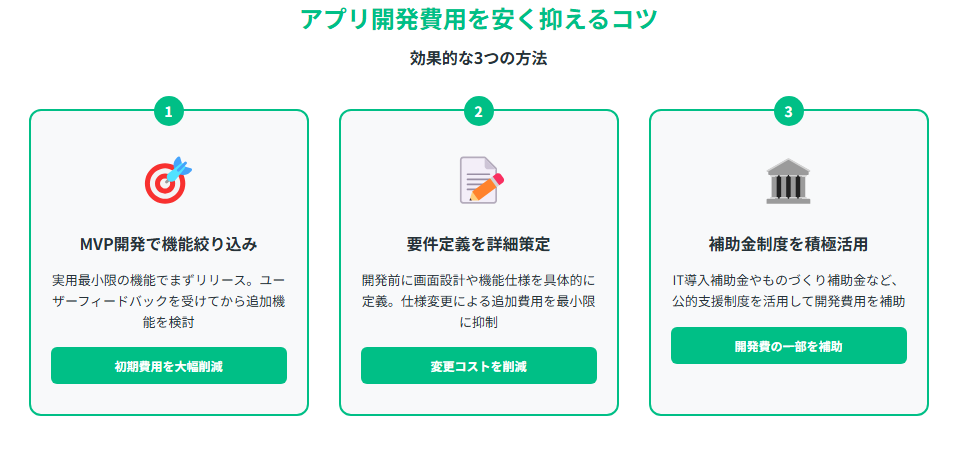The image size is (972, 450).
Task: Select the third subsidy program card
Action: 789,263
